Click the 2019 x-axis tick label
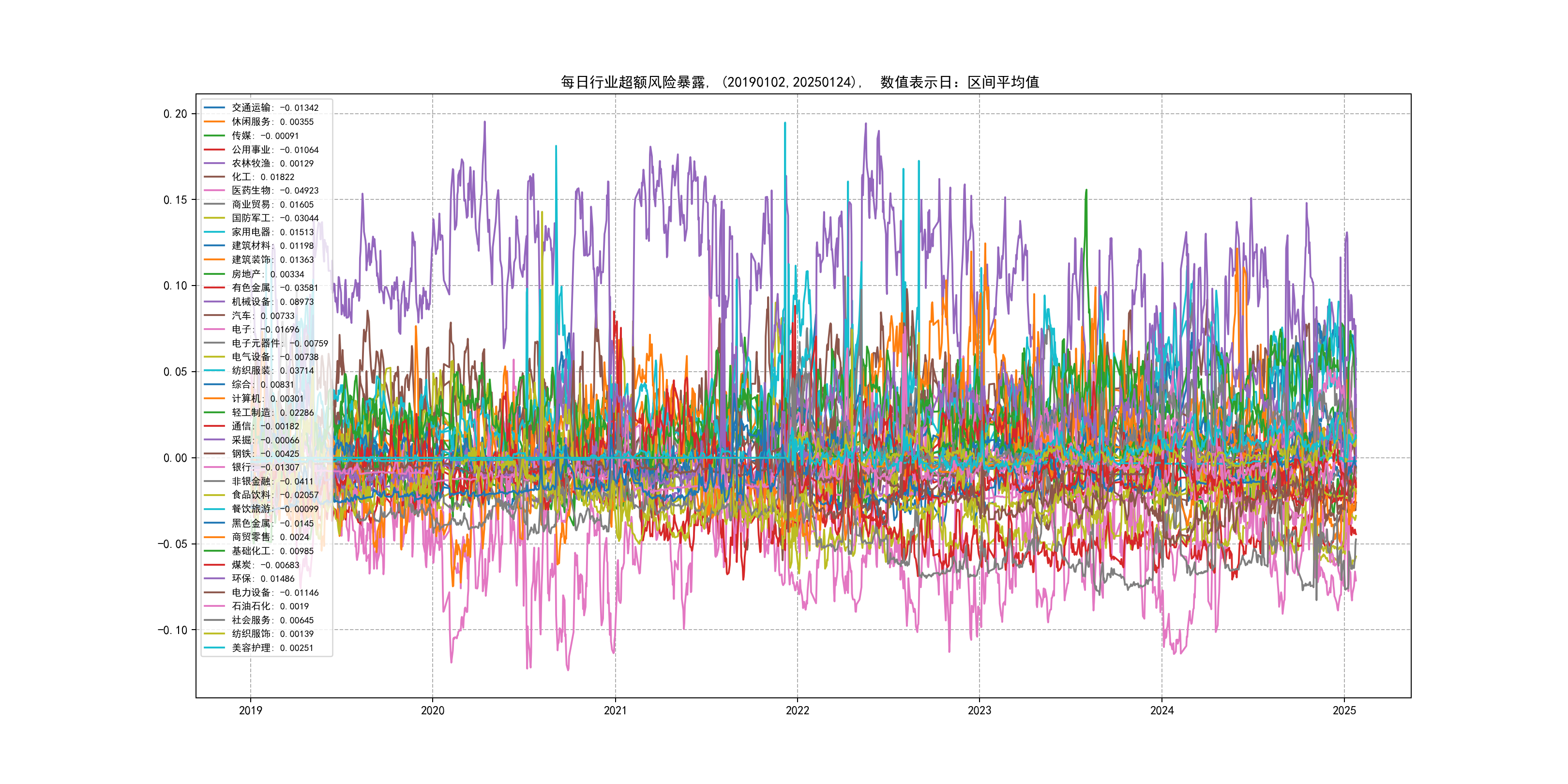Viewport: 1568px width, 784px height. 250,710
